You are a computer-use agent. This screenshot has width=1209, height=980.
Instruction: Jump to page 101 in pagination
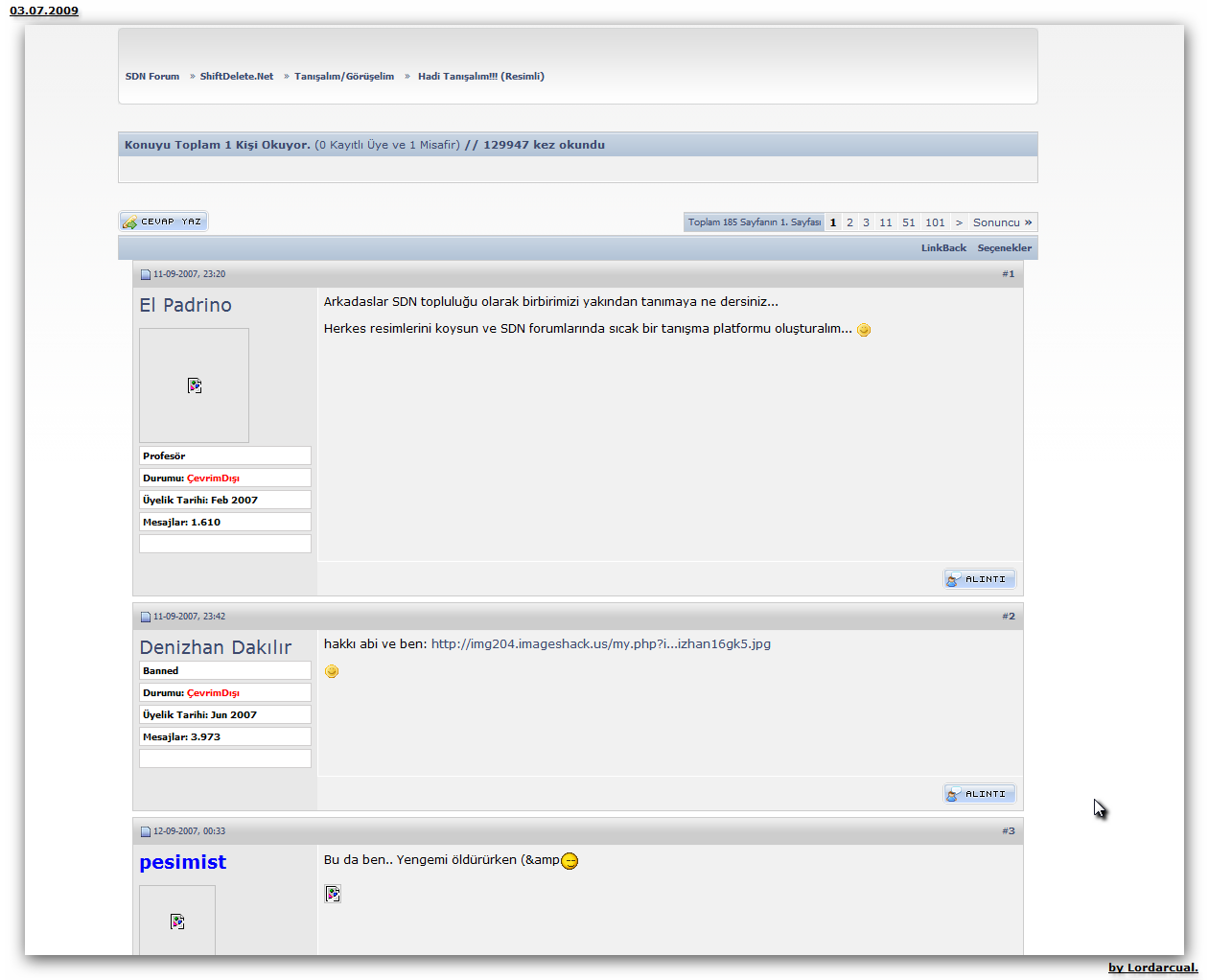point(935,222)
